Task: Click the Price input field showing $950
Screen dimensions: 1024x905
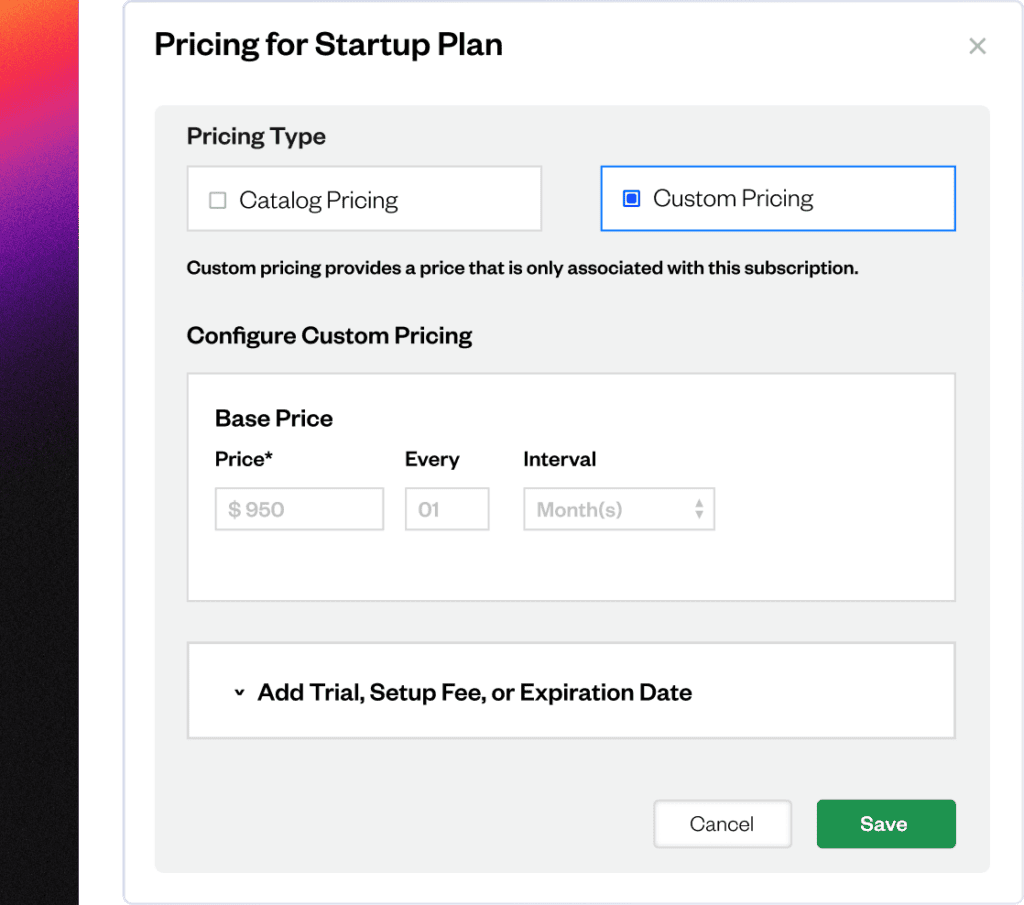Action: [299, 509]
